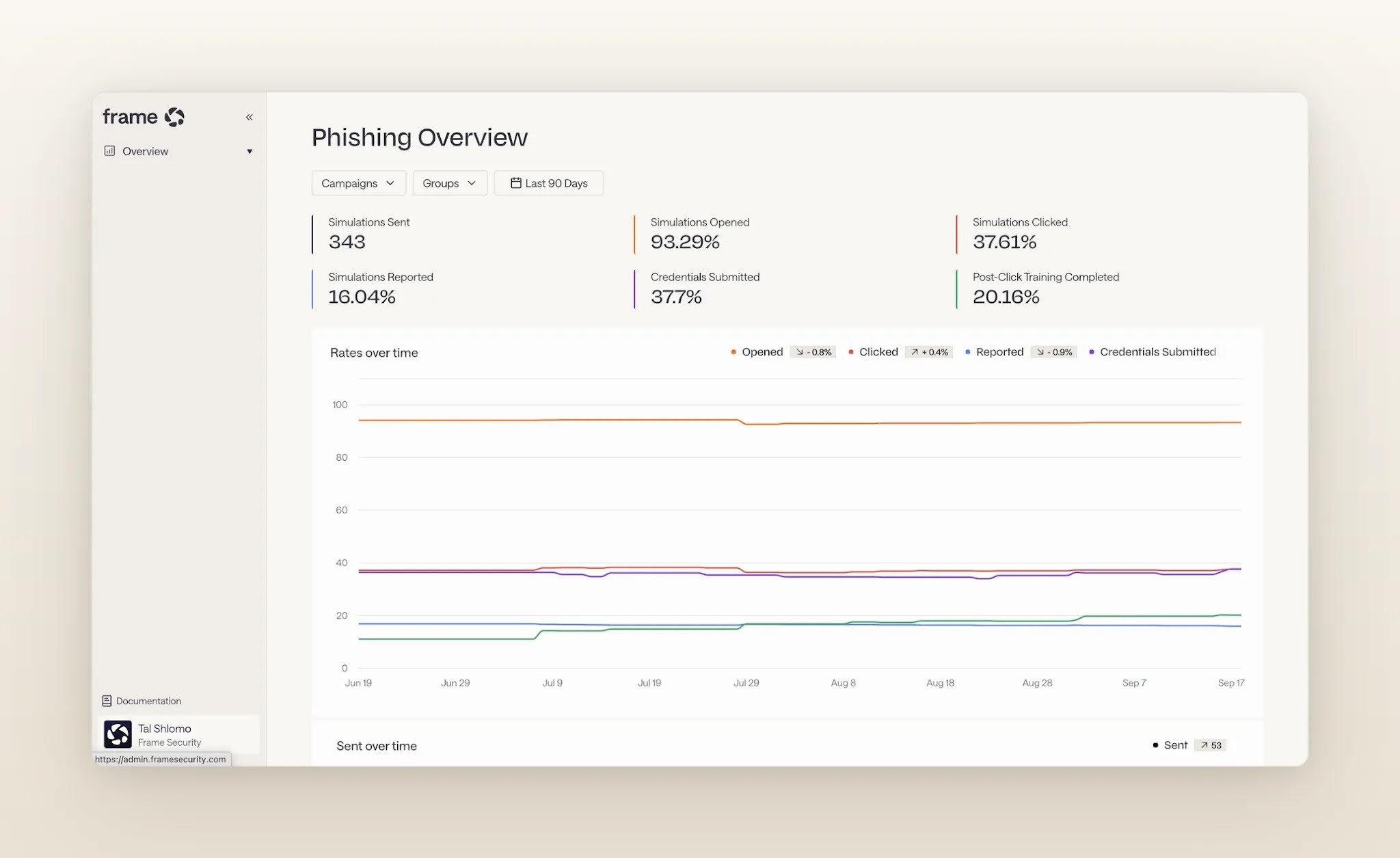The height and width of the screenshot is (858, 1400).
Task: Open the Groups dropdown filter
Action: click(x=449, y=183)
